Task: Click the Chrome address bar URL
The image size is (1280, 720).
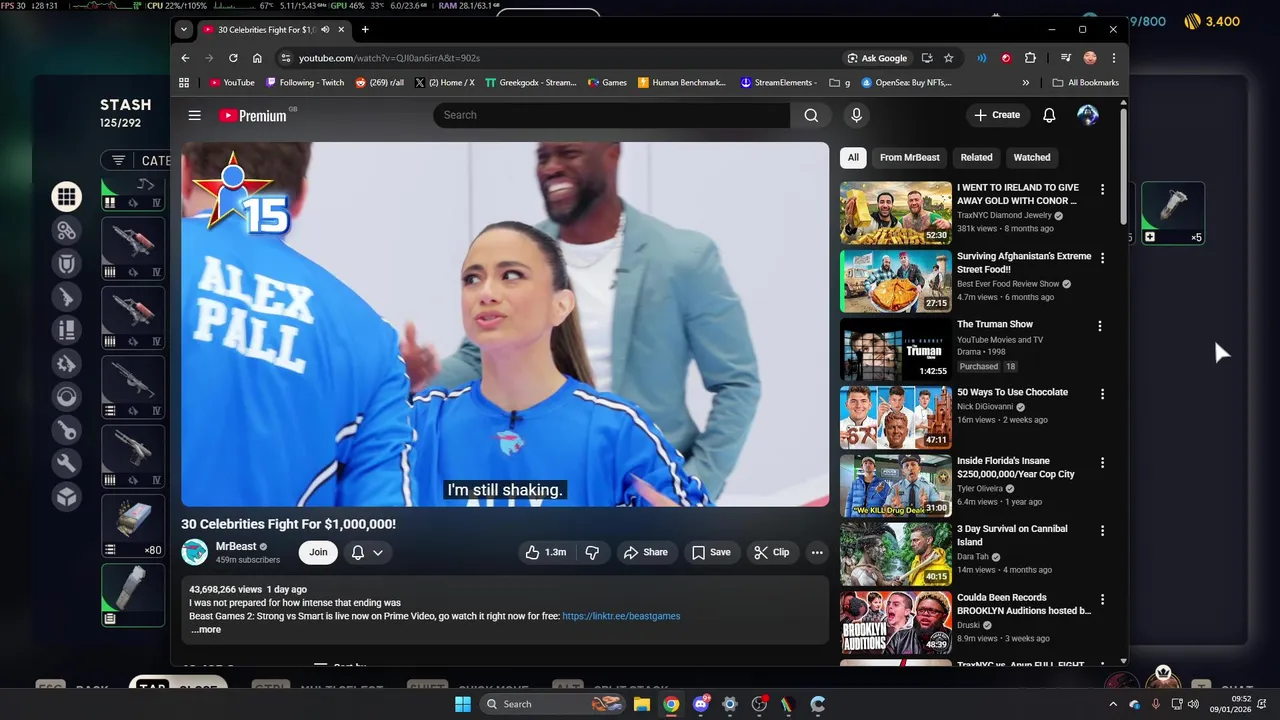Action: [x=389, y=58]
